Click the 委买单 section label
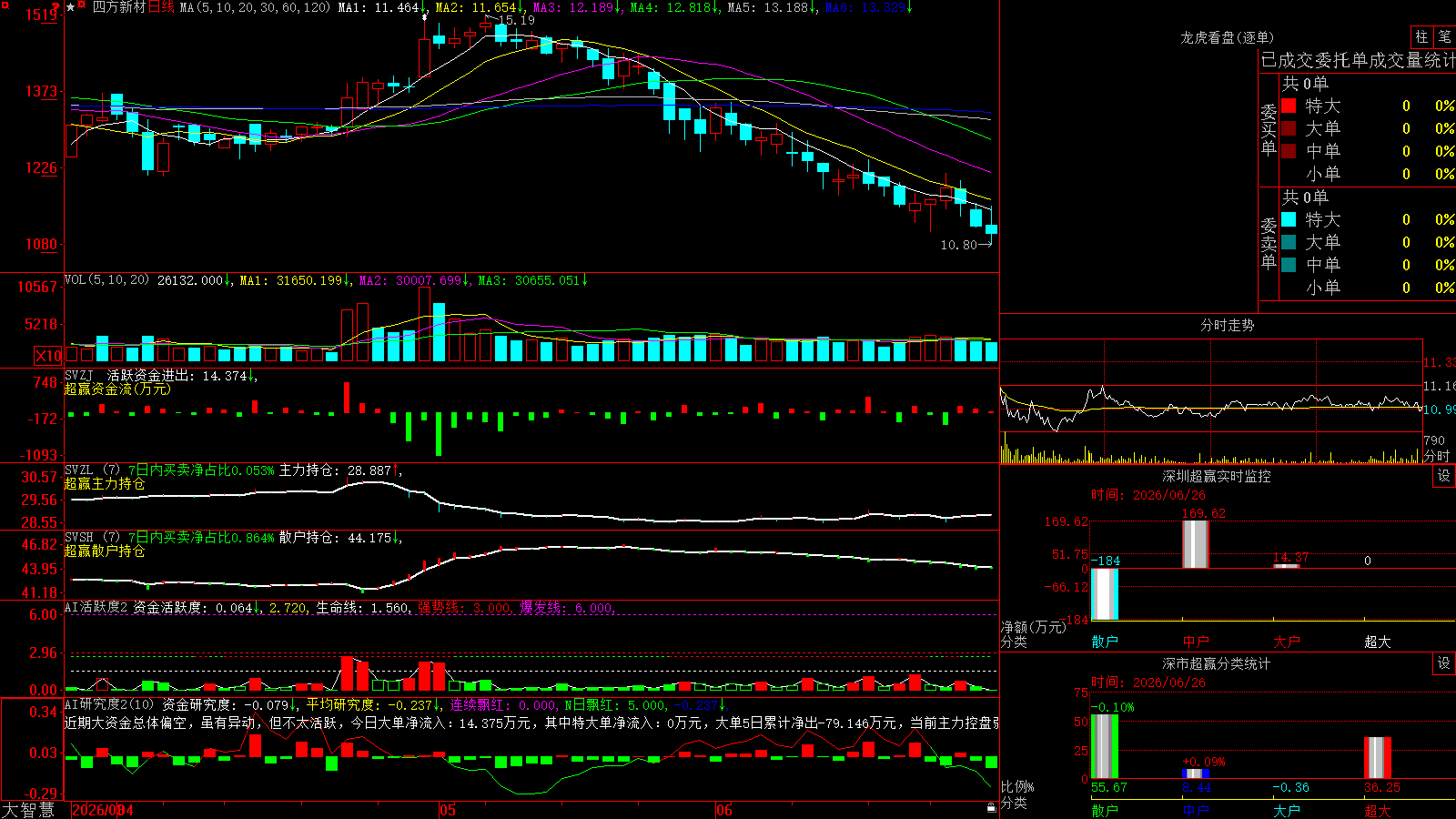This screenshot has height=819, width=1456. click(x=1269, y=129)
